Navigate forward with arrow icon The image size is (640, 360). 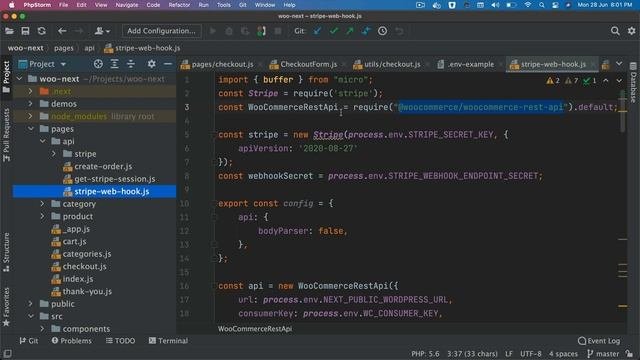pyautogui.click(x=79, y=31)
